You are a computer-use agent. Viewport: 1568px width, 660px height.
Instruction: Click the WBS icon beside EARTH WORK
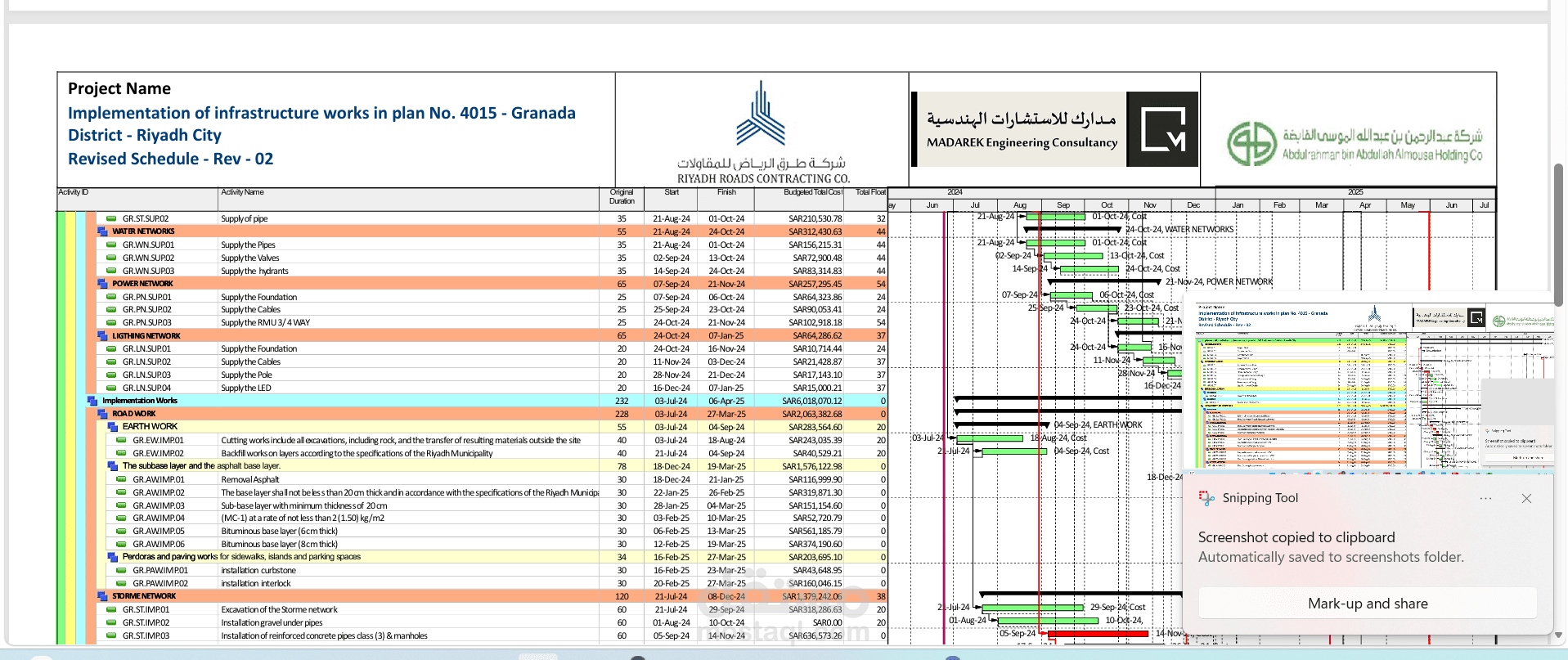(113, 427)
